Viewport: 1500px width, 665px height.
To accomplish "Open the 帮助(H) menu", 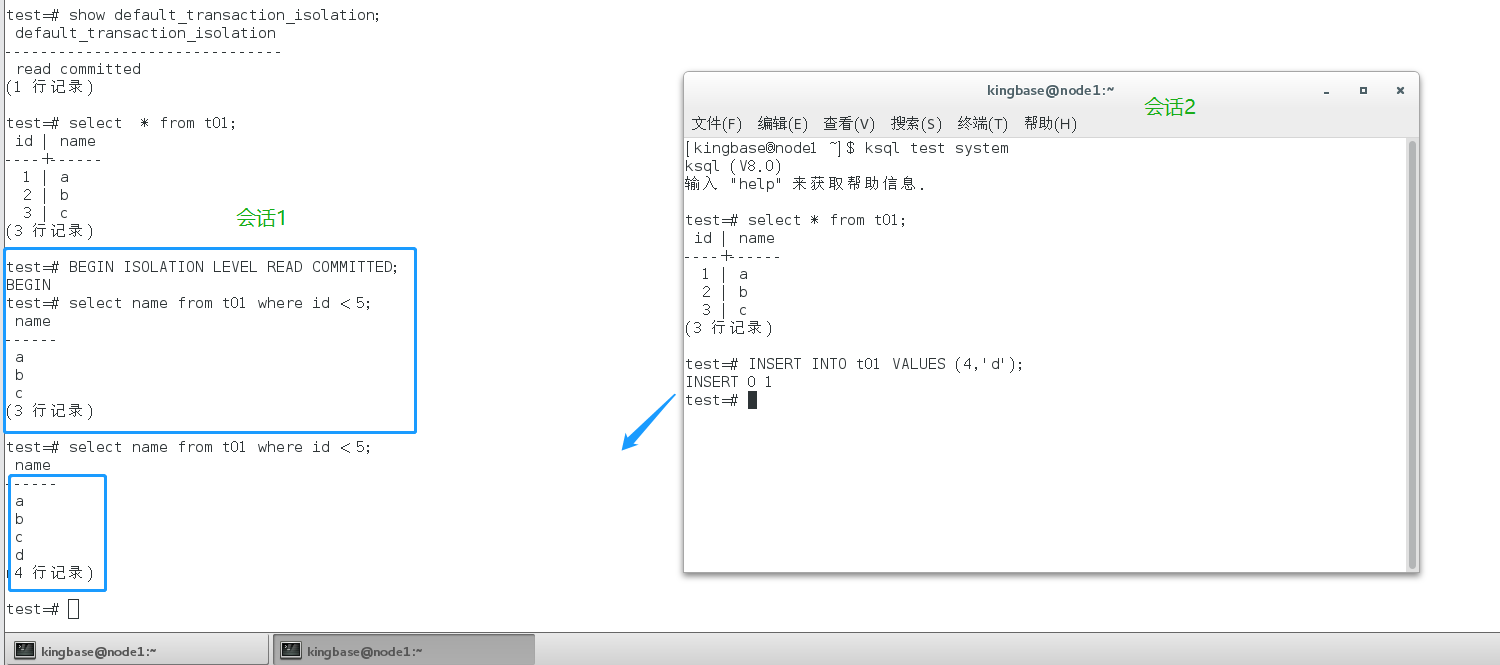I will 1050,124.
